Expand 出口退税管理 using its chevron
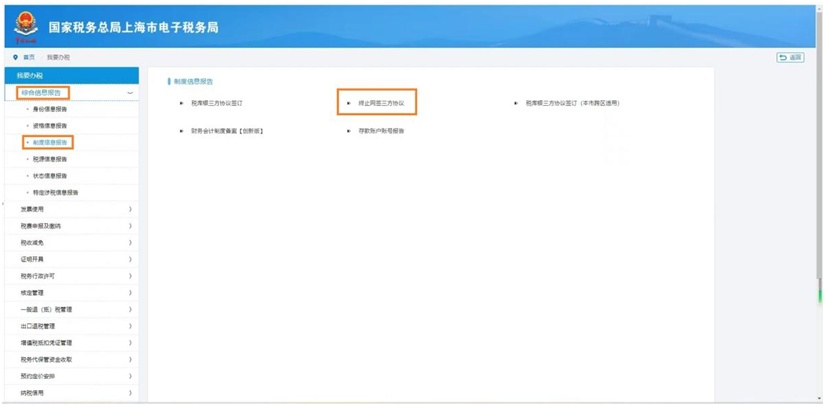 click(130, 326)
